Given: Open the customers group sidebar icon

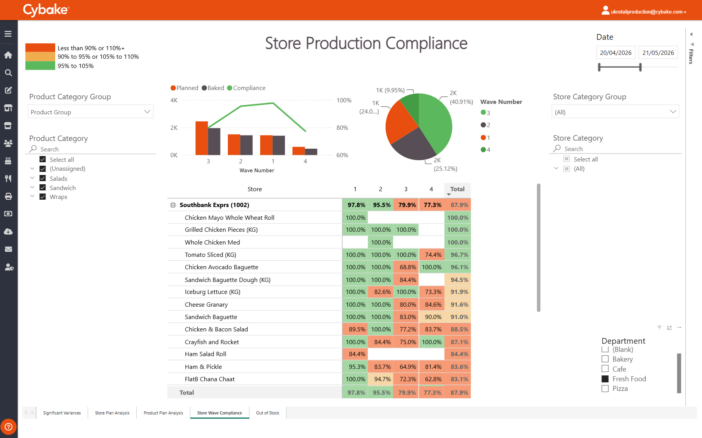Looking at the screenshot, I should click(x=8, y=143).
